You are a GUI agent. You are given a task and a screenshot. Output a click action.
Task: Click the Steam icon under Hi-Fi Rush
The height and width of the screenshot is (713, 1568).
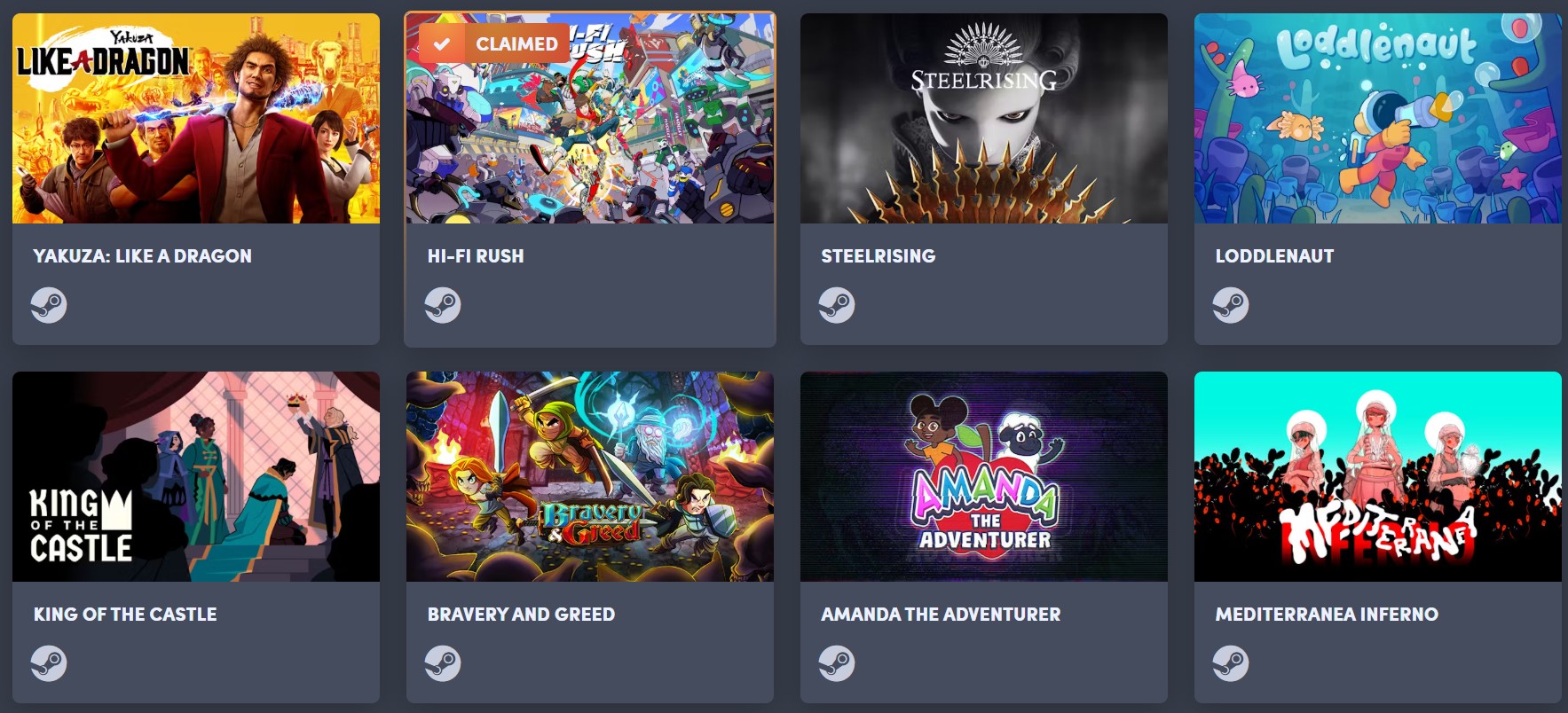pos(443,305)
